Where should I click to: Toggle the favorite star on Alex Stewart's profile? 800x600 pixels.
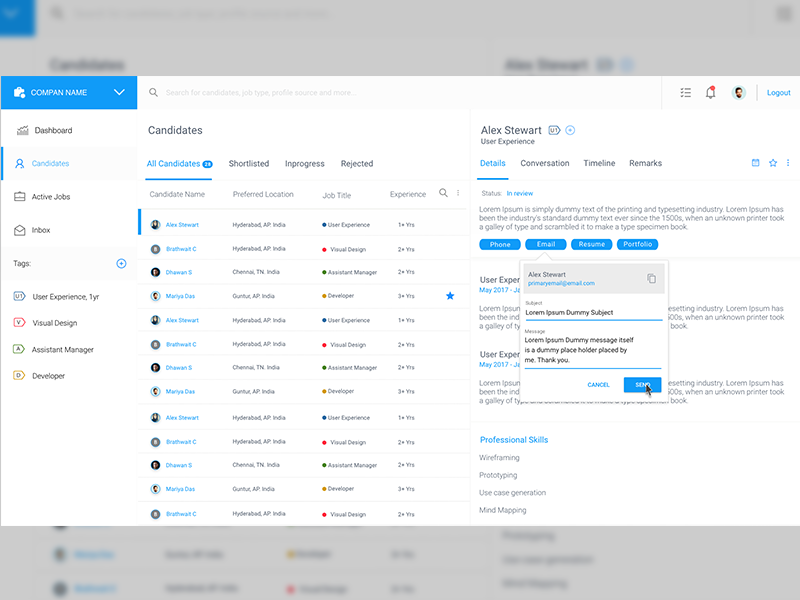pos(771,161)
